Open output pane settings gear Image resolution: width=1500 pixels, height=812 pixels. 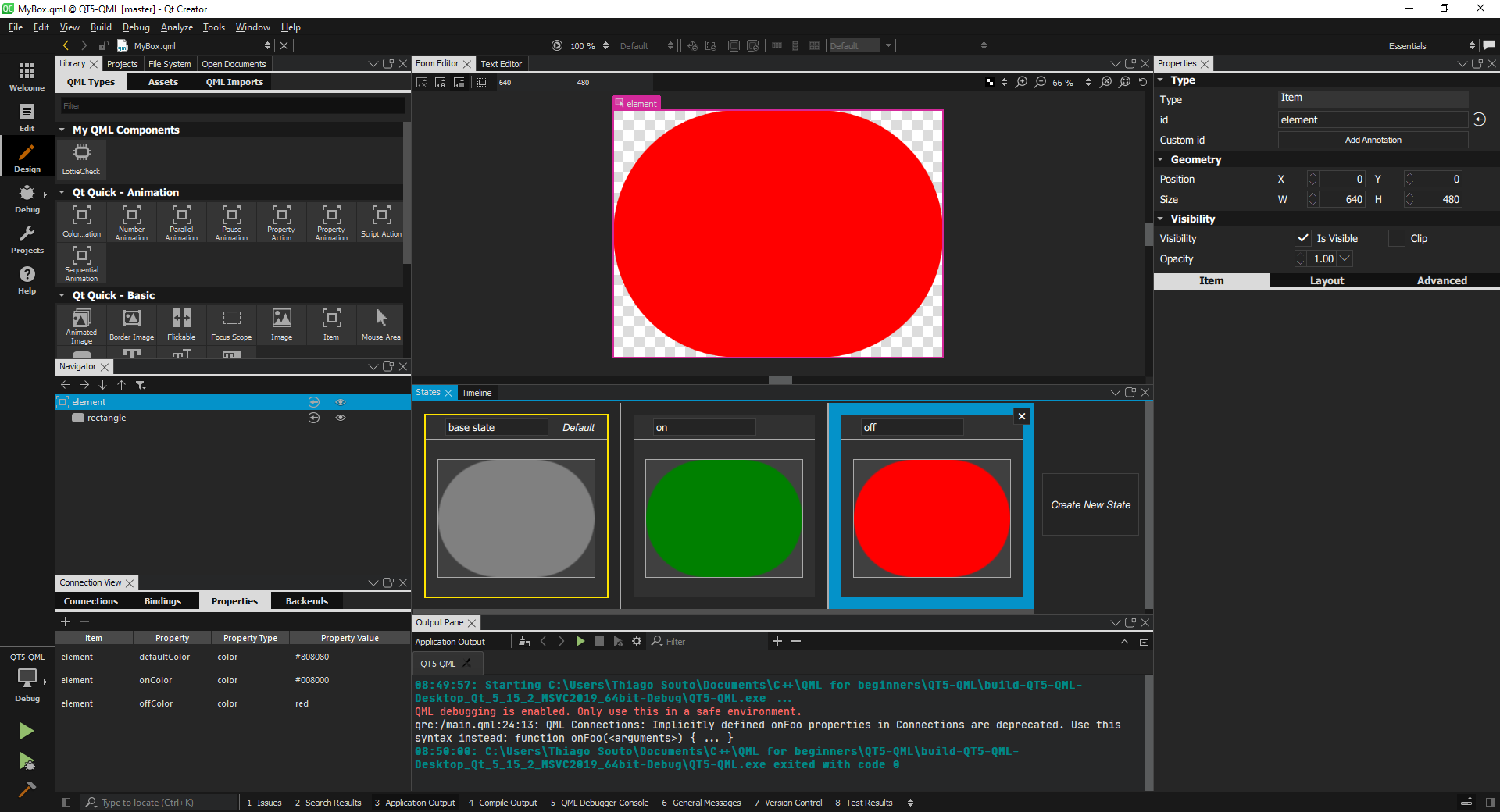click(x=637, y=641)
